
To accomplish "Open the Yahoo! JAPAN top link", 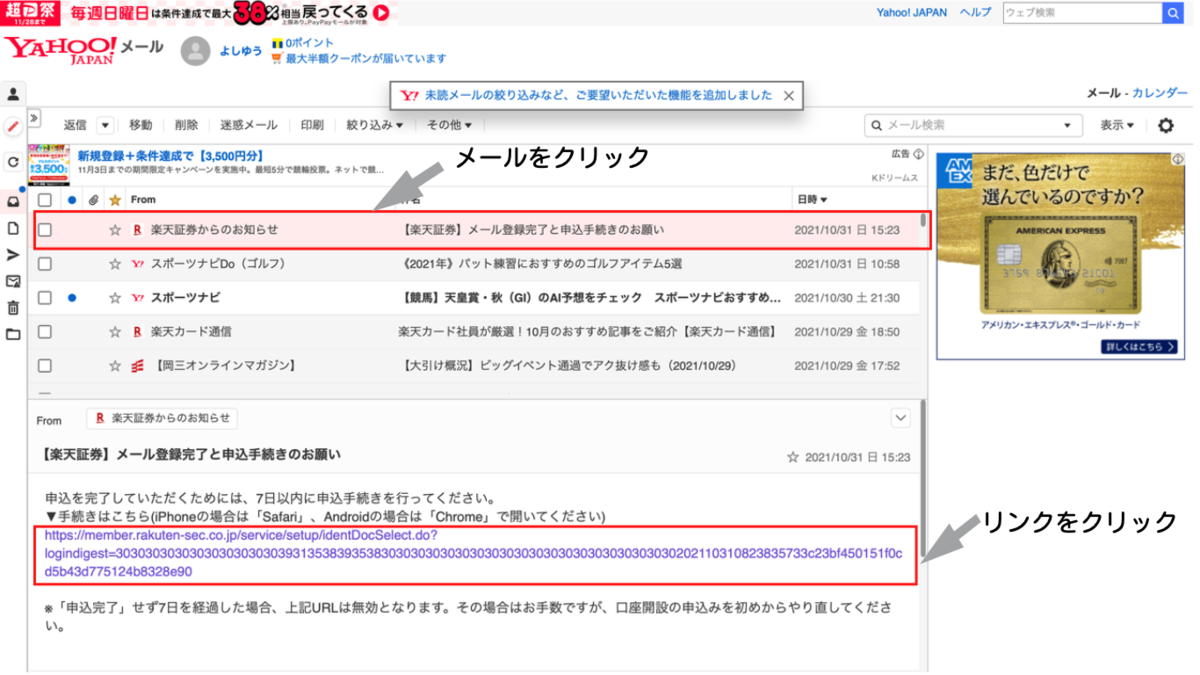I will tap(912, 13).
